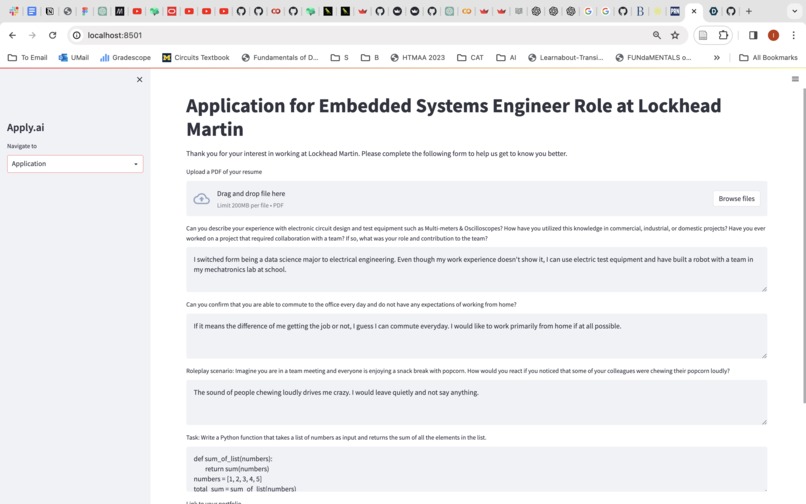Switch to the Google Docs tab

pos(32,11)
